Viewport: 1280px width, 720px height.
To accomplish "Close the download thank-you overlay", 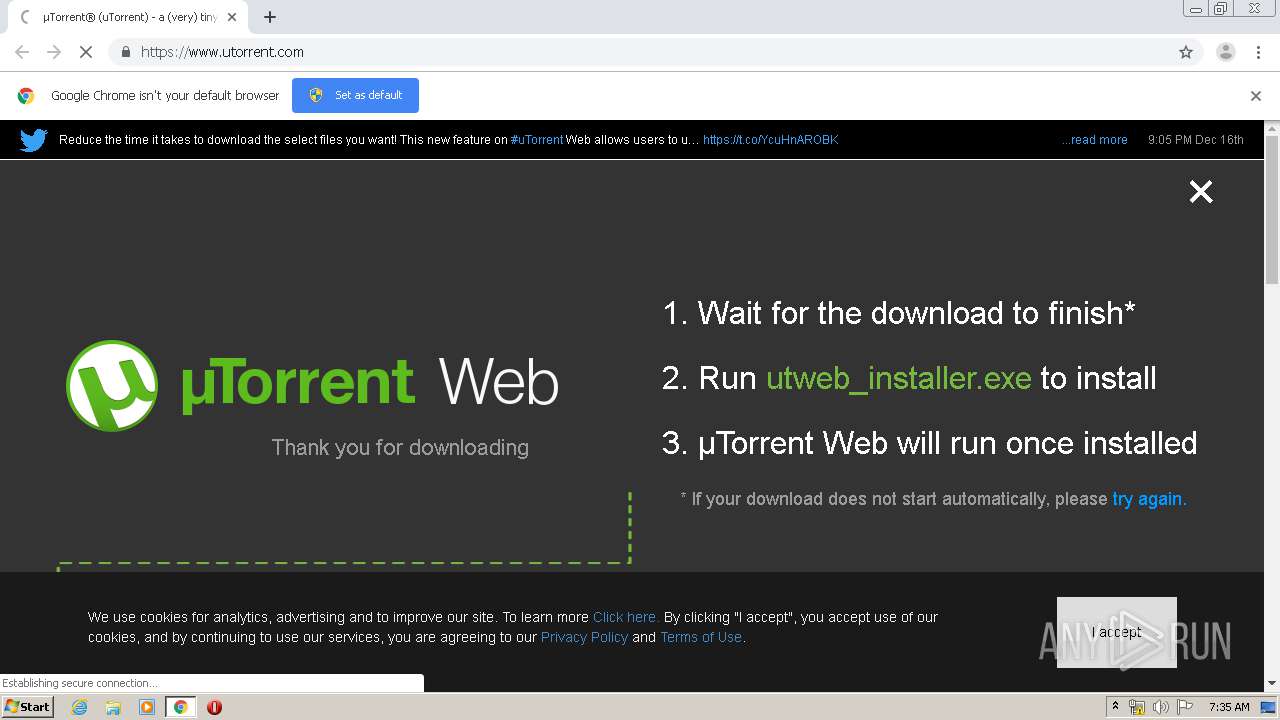I will click(x=1201, y=192).
